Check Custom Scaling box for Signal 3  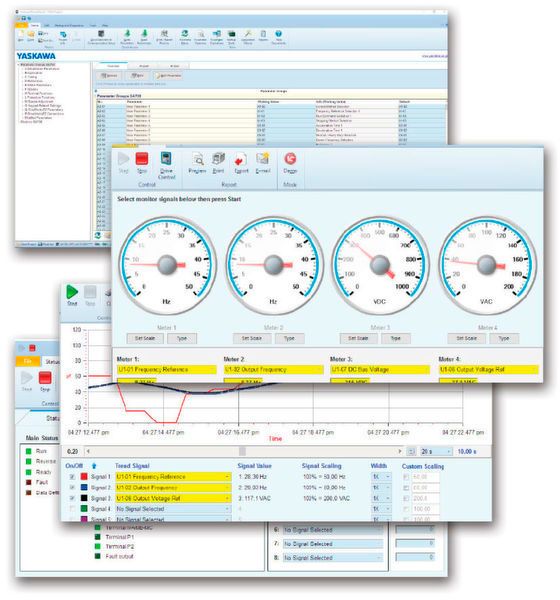407,499
